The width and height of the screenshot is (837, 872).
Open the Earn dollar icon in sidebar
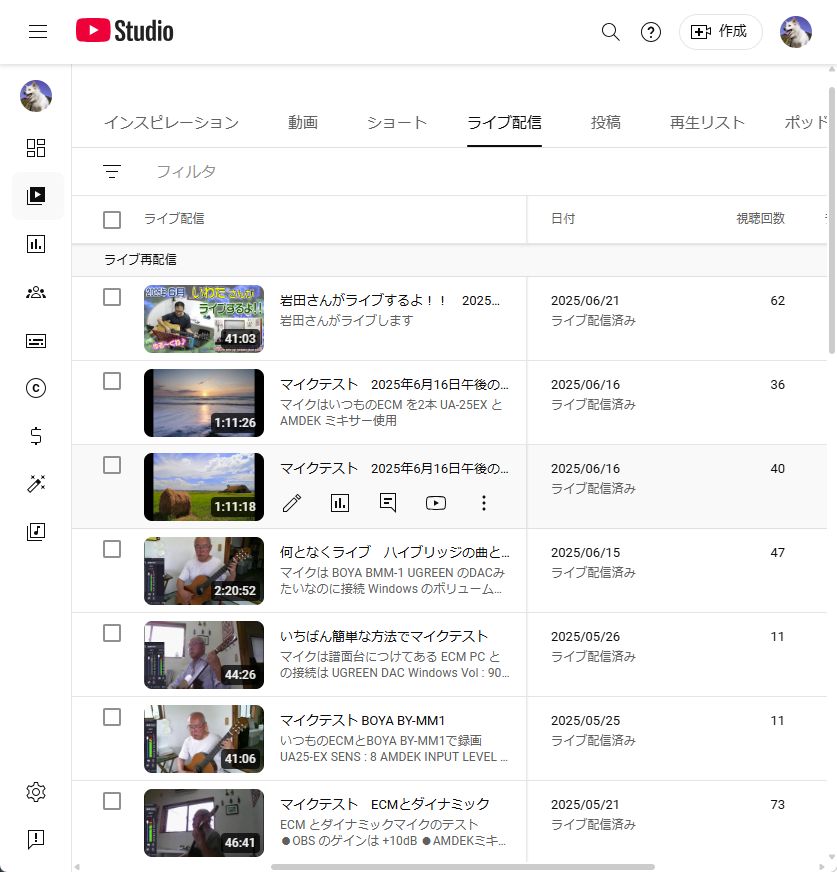coord(36,436)
